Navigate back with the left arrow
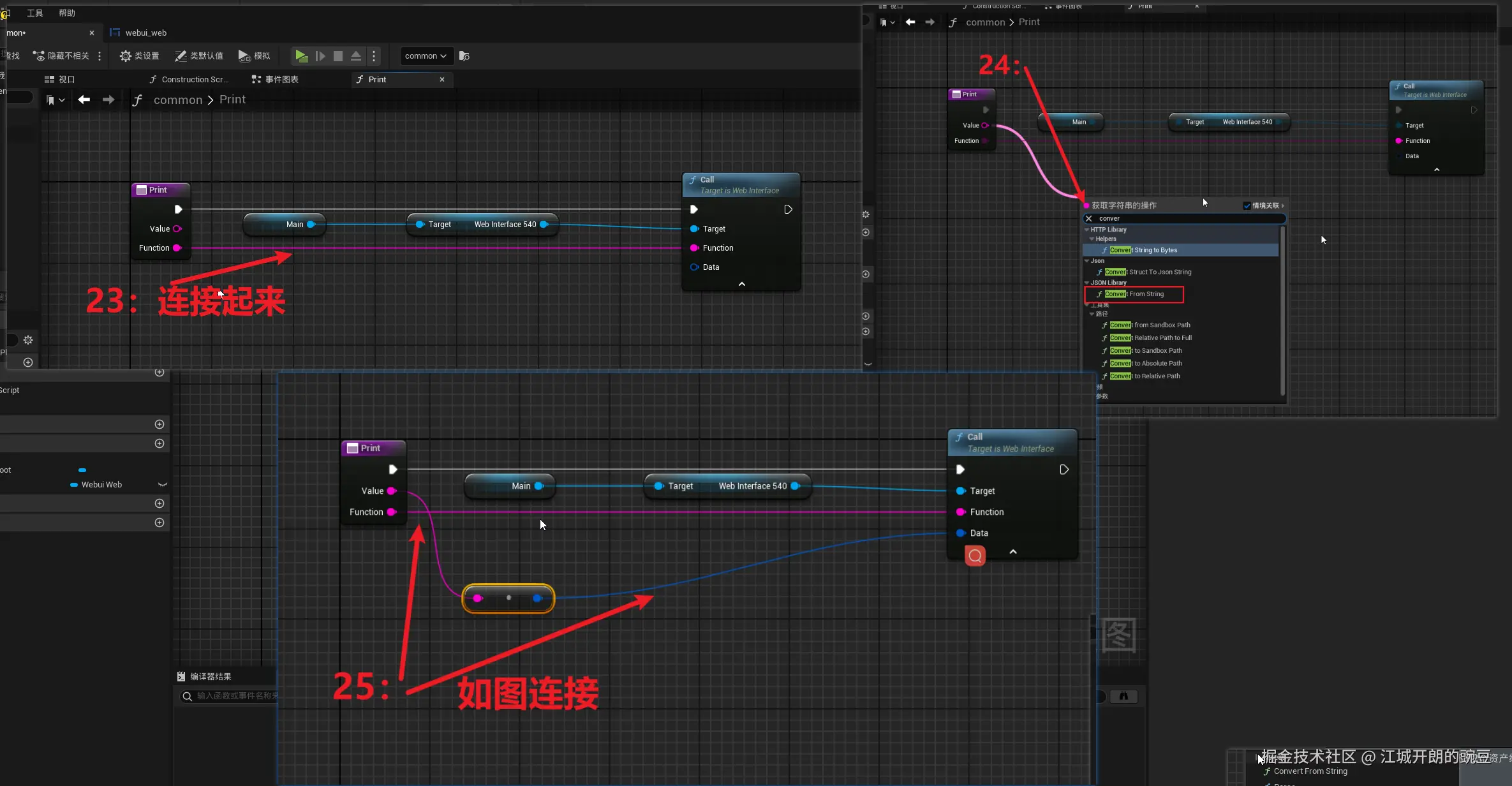 84,100
